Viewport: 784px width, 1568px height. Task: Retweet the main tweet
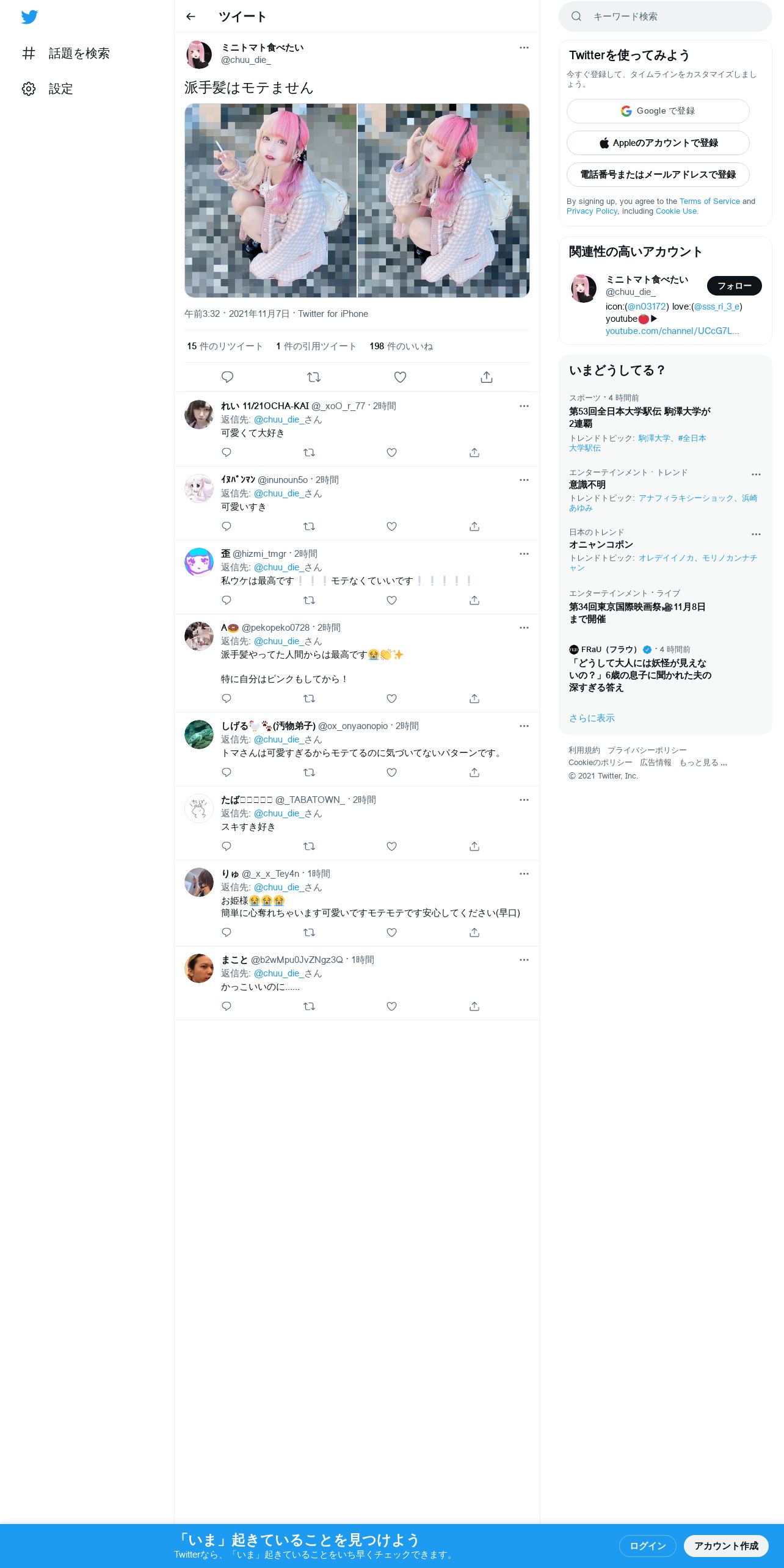click(x=314, y=377)
